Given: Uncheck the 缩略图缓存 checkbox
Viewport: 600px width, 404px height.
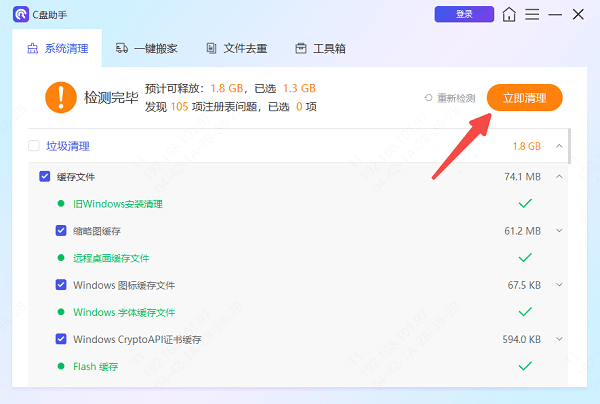Looking at the screenshot, I should click(62, 231).
